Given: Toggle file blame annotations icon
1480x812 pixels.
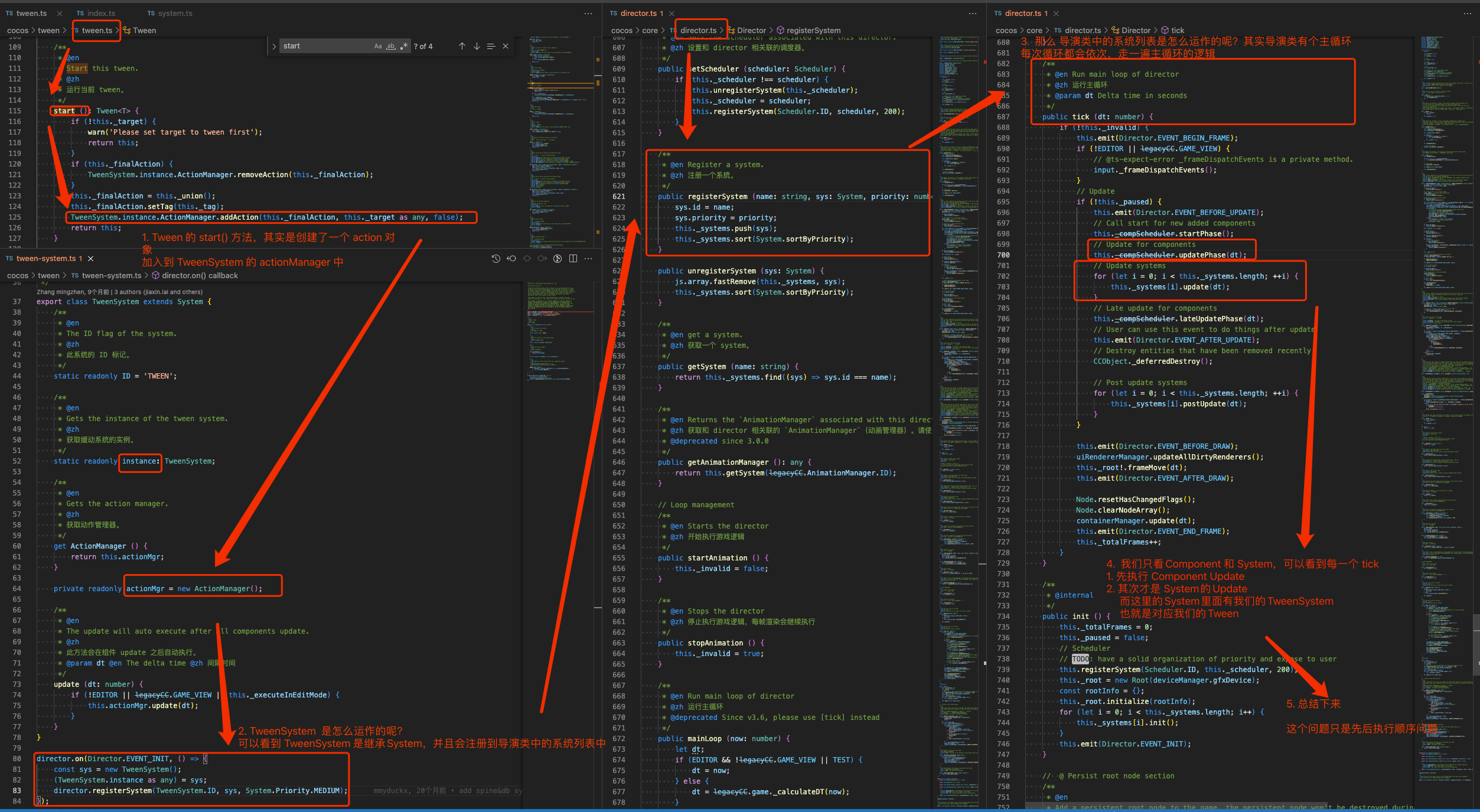Looking at the screenshot, I should (558, 259).
